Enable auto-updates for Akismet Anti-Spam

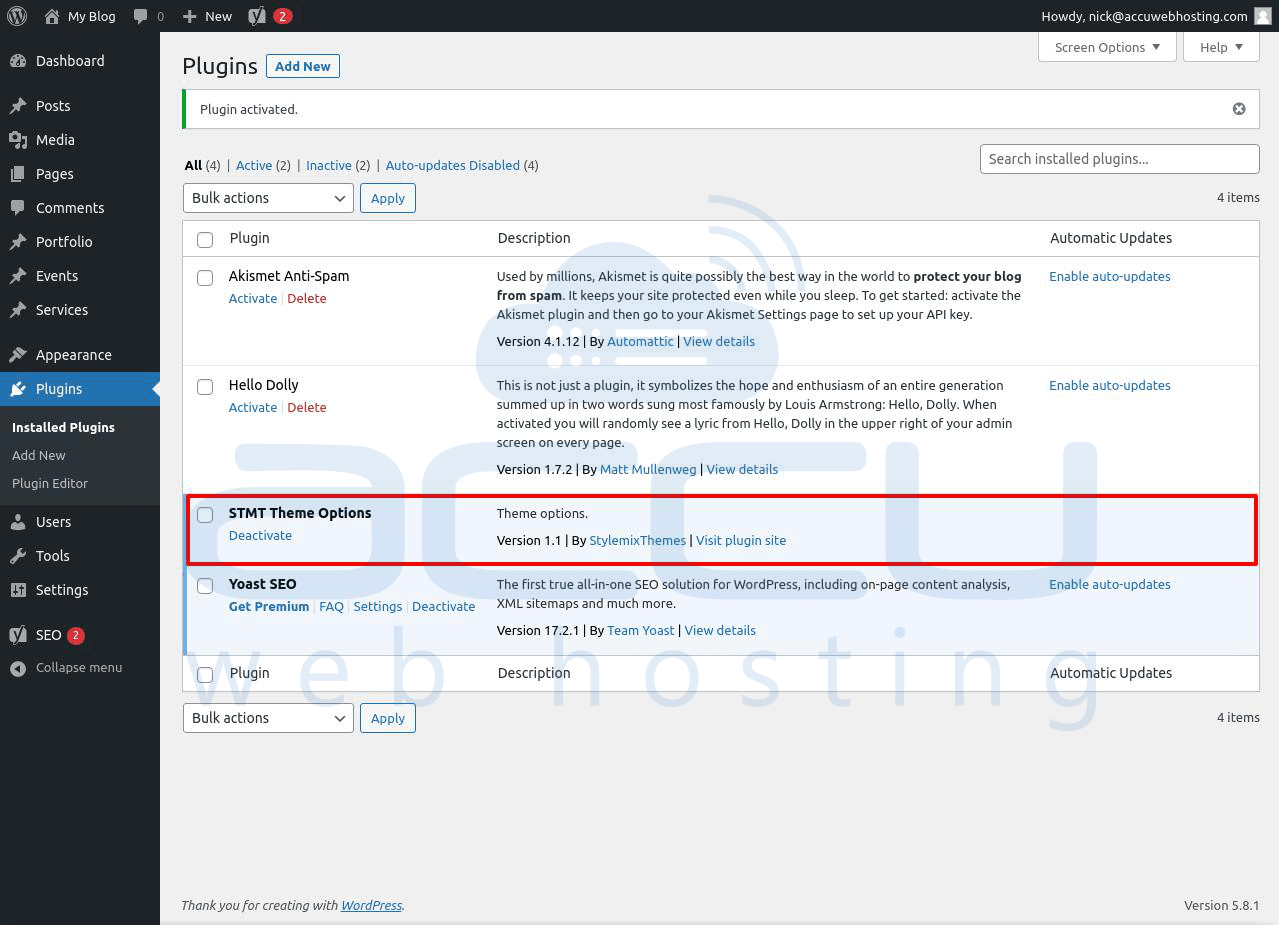(x=1110, y=276)
